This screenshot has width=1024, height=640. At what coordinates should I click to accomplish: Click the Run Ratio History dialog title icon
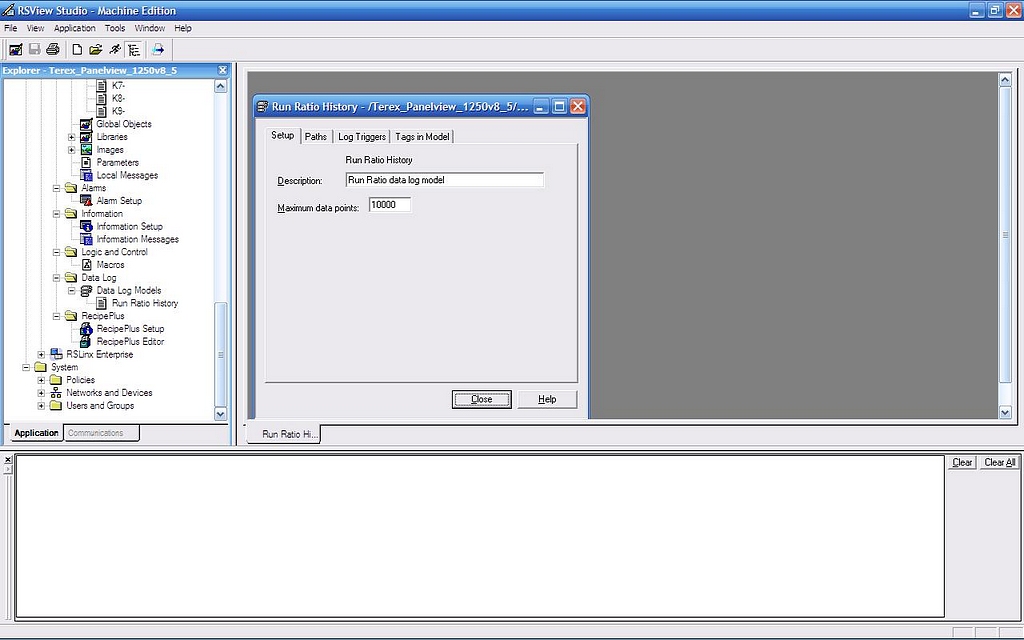[x=263, y=106]
